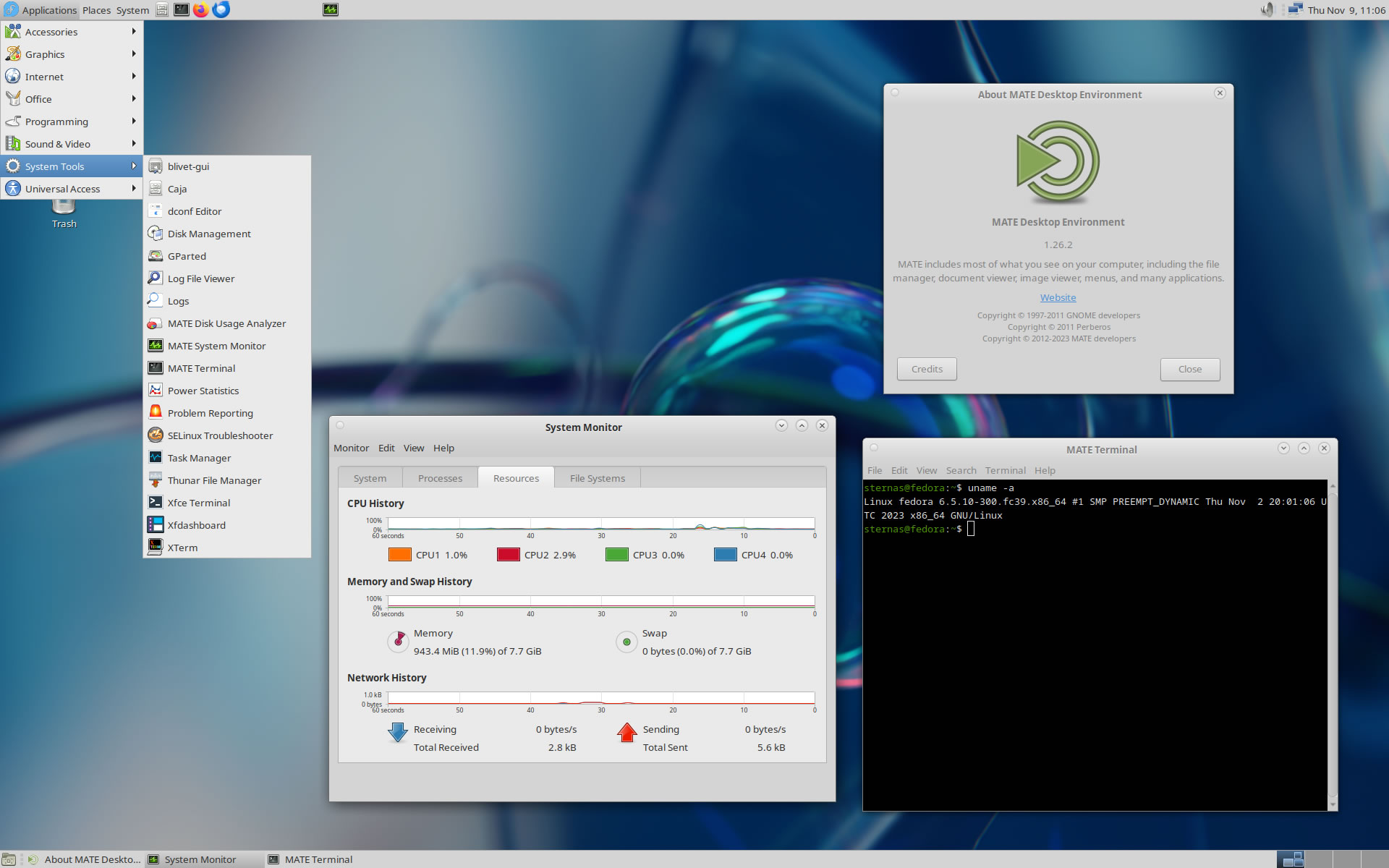Open Xfce Terminal
The width and height of the screenshot is (1389, 868).
(x=227, y=503)
